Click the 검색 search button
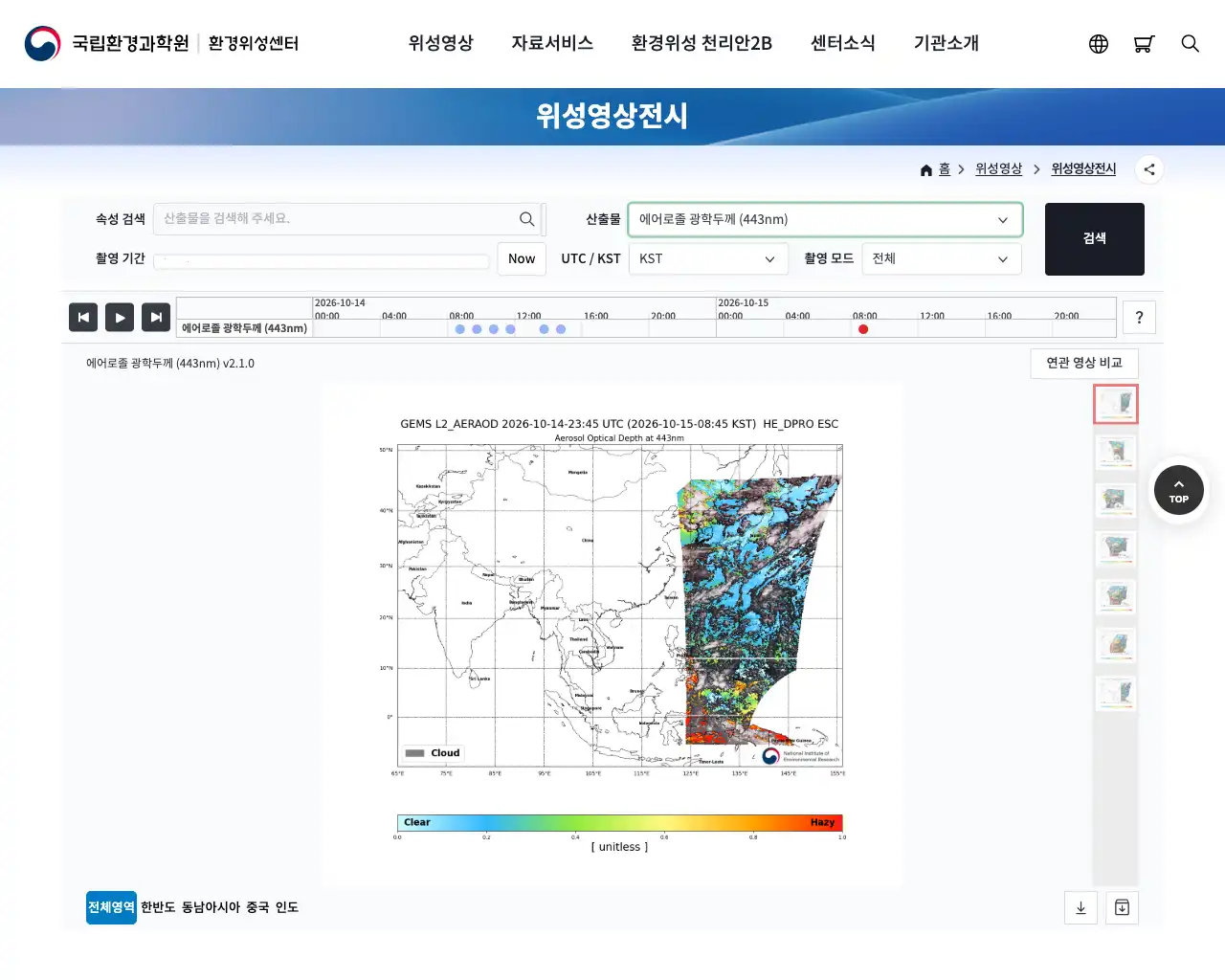Image resolution: width=1225 pixels, height=980 pixels. click(x=1095, y=239)
